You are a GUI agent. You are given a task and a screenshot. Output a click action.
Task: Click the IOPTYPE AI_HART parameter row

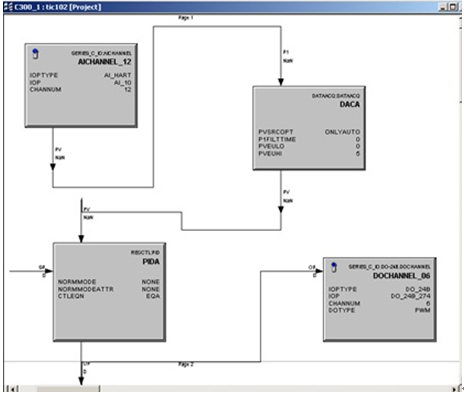[x=80, y=75]
